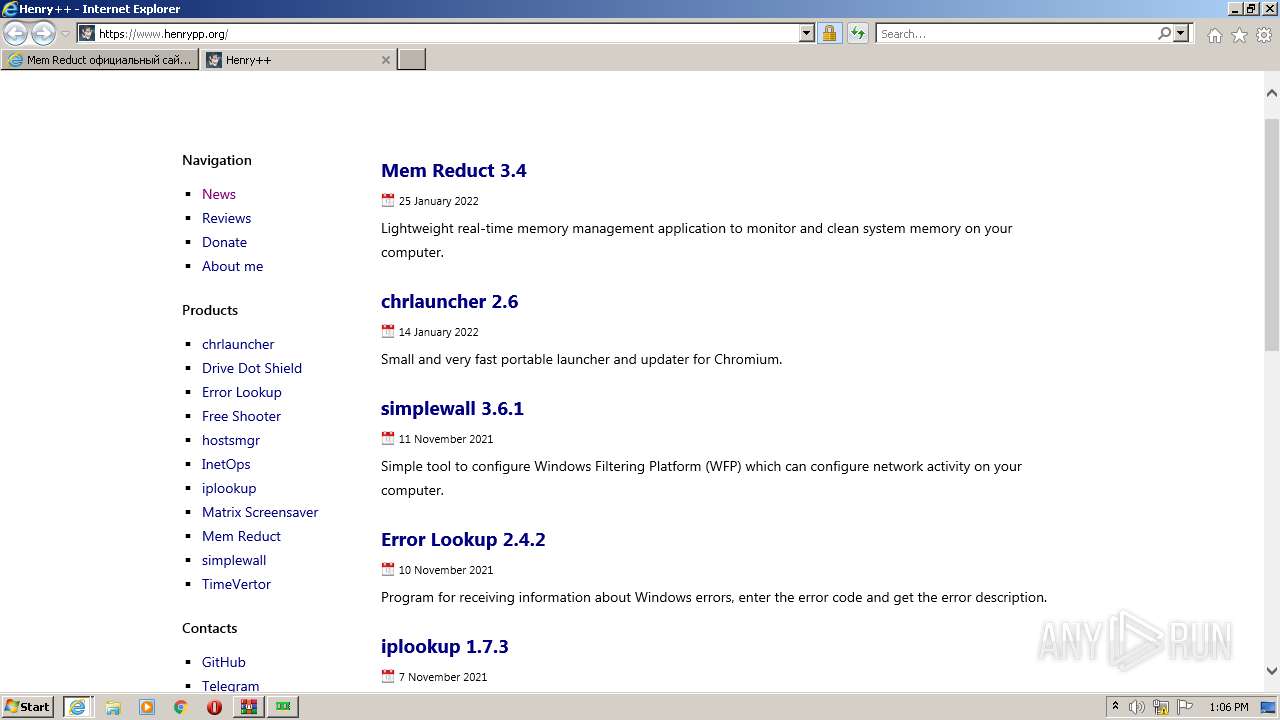
Task: Open simplewall in Products sidebar
Action: 234,560
